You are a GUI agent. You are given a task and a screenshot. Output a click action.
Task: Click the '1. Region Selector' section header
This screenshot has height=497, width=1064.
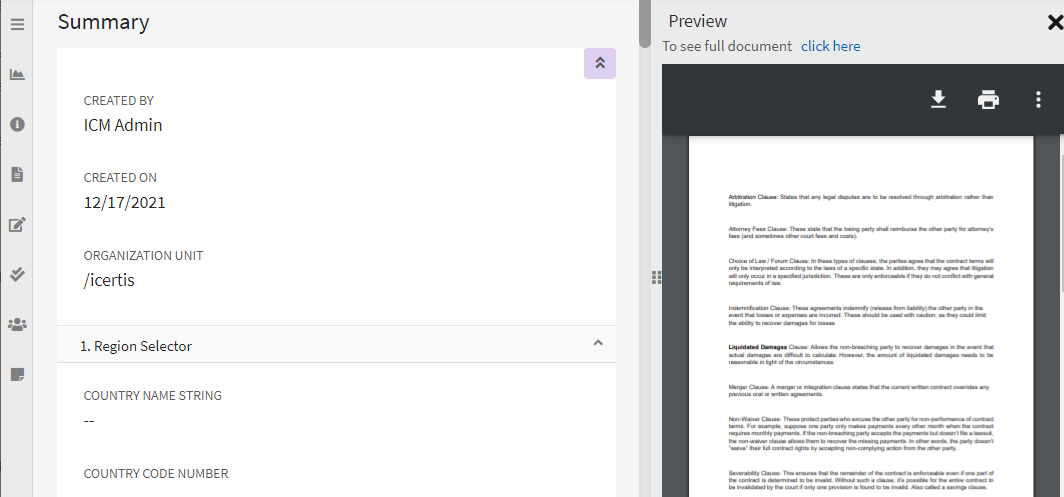pyautogui.click(x=136, y=346)
